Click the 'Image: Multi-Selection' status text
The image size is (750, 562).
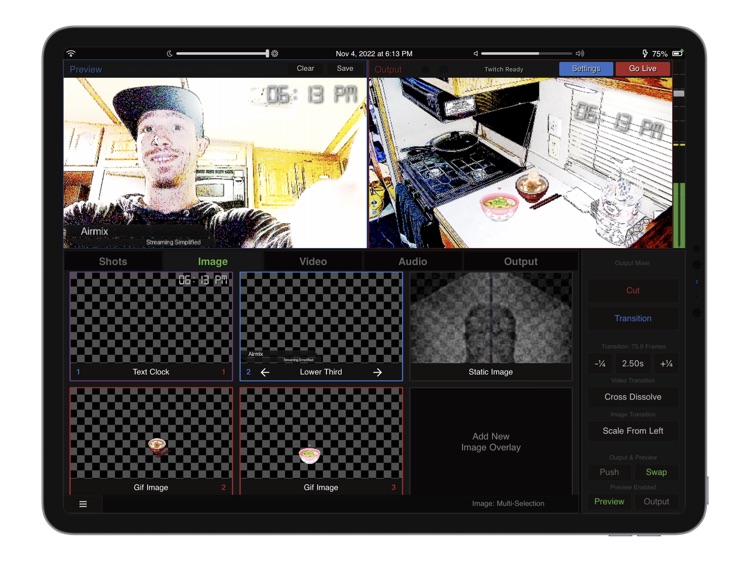[x=508, y=504]
